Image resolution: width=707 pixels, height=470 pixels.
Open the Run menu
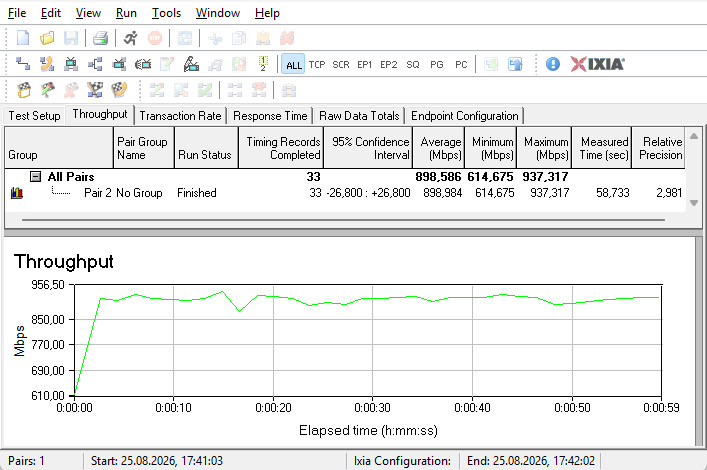[x=126, y=13]
